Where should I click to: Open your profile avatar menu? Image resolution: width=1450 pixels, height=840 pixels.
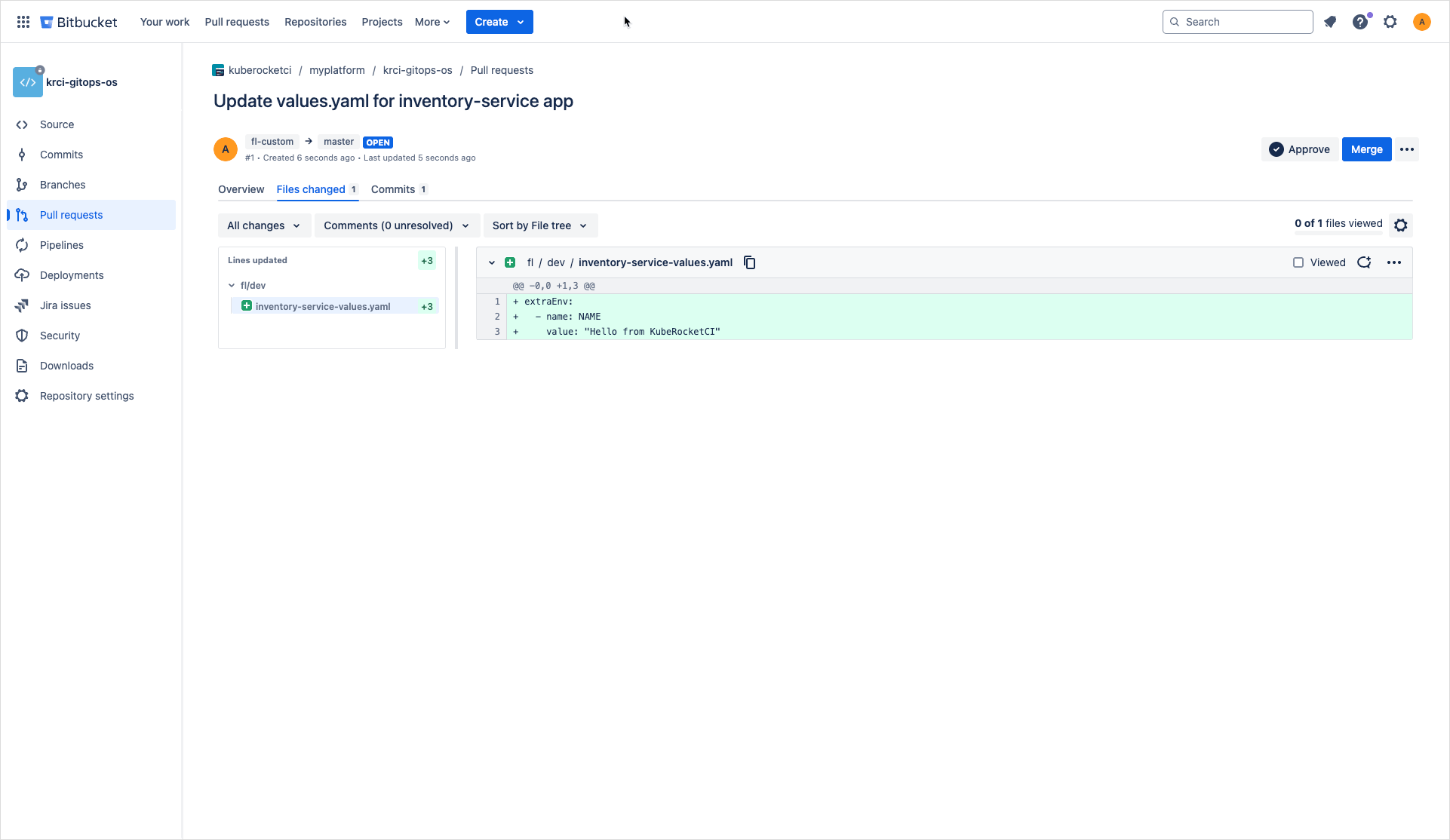tap(1422, 22)
